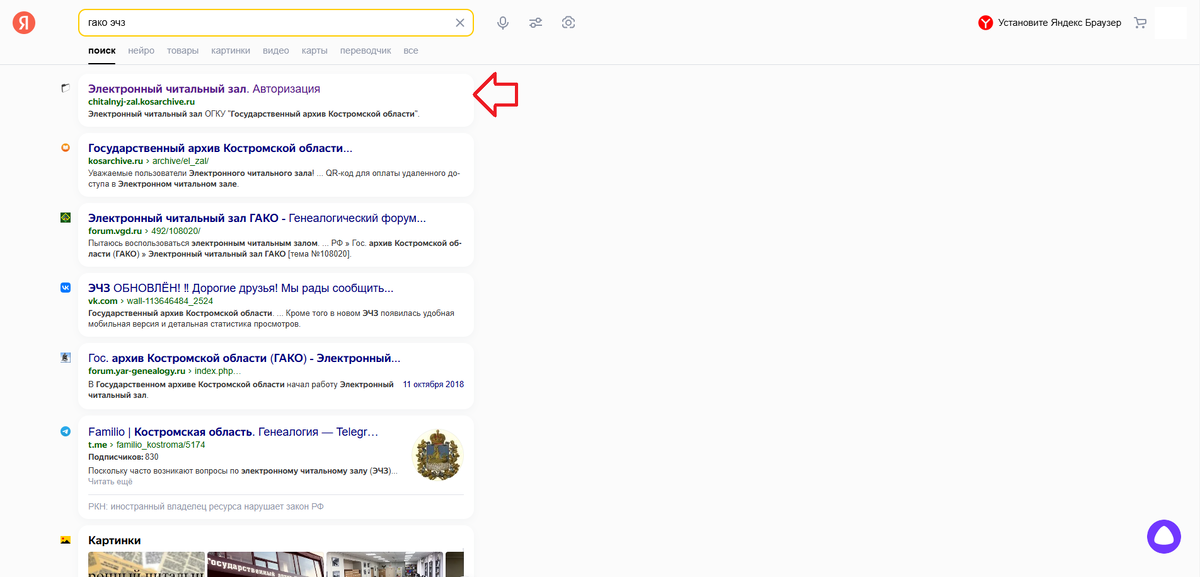The image size is (1200, 577).
Task: Open the все tab
Action: tap(411, 50)
